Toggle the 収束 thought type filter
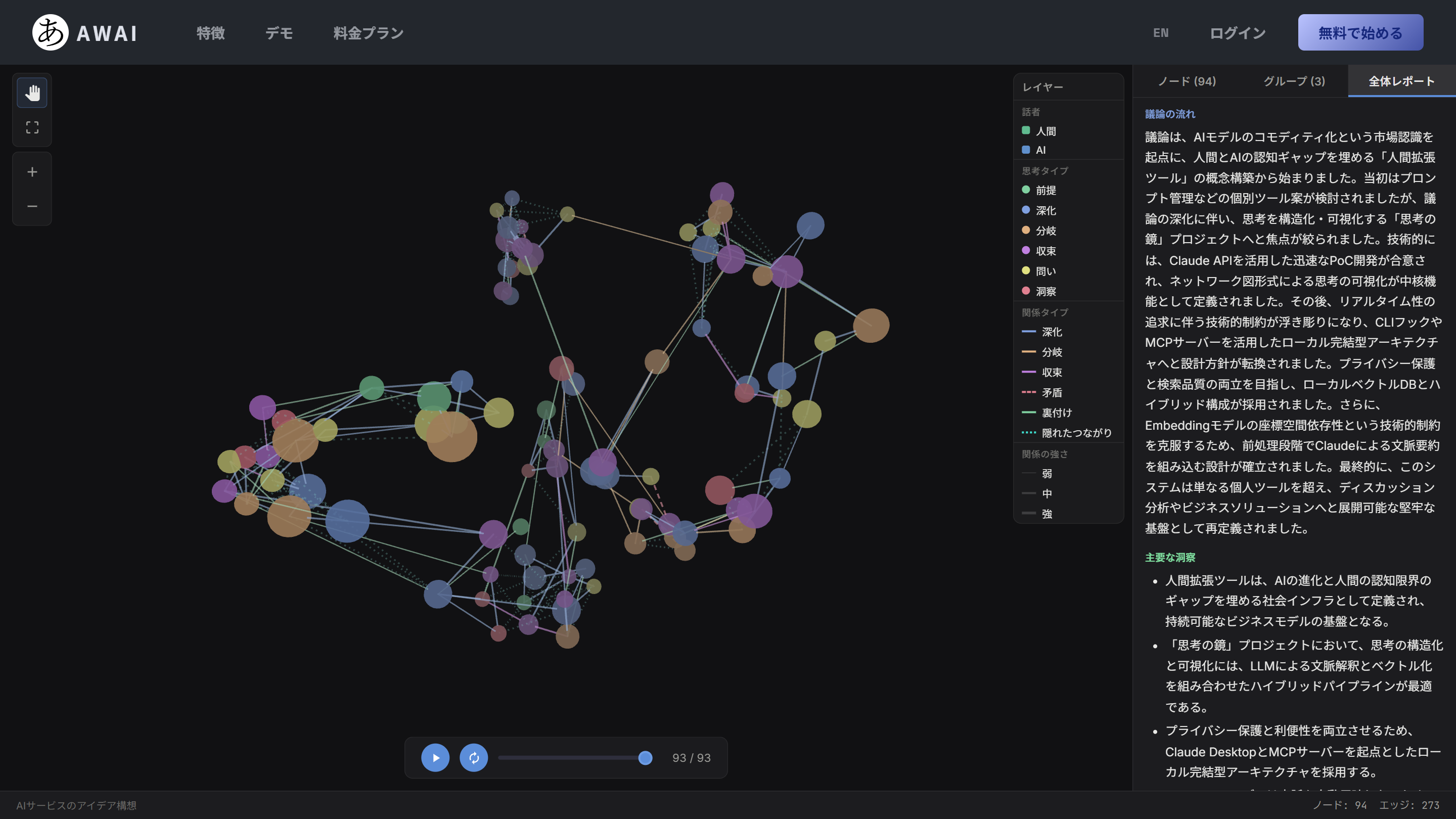The height and width of the screenshot is (819, 1456). [1039, 251]
